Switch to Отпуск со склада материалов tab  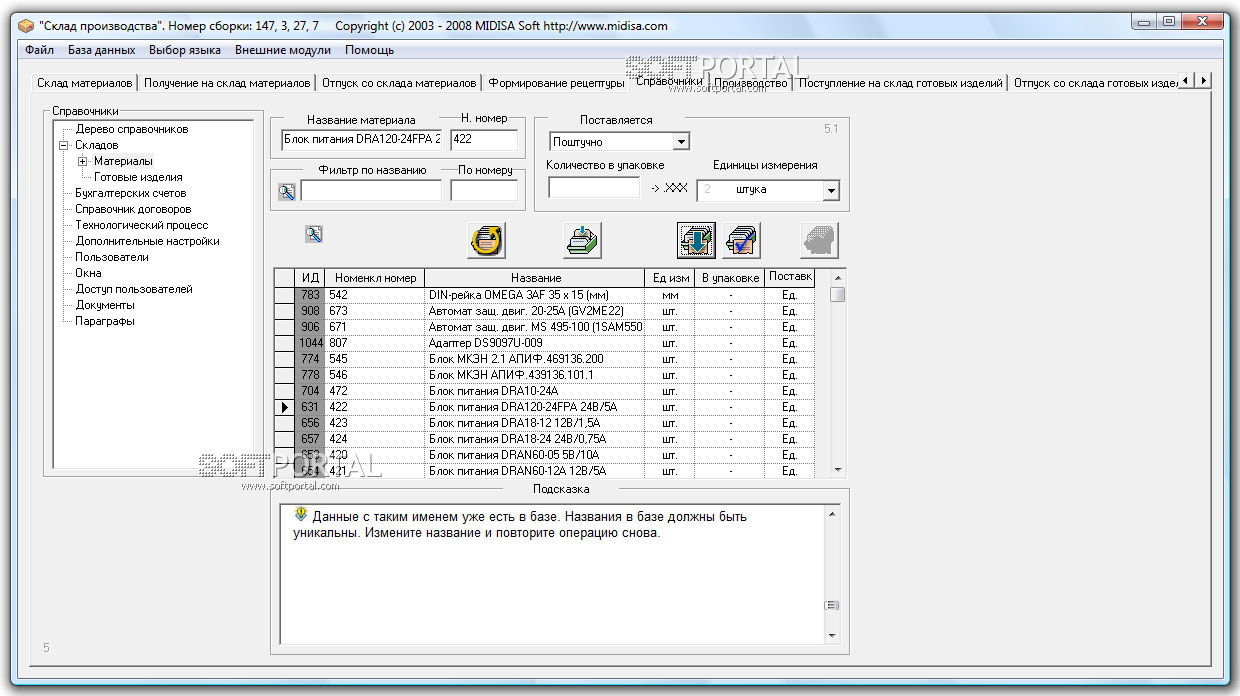coord(399,83)
